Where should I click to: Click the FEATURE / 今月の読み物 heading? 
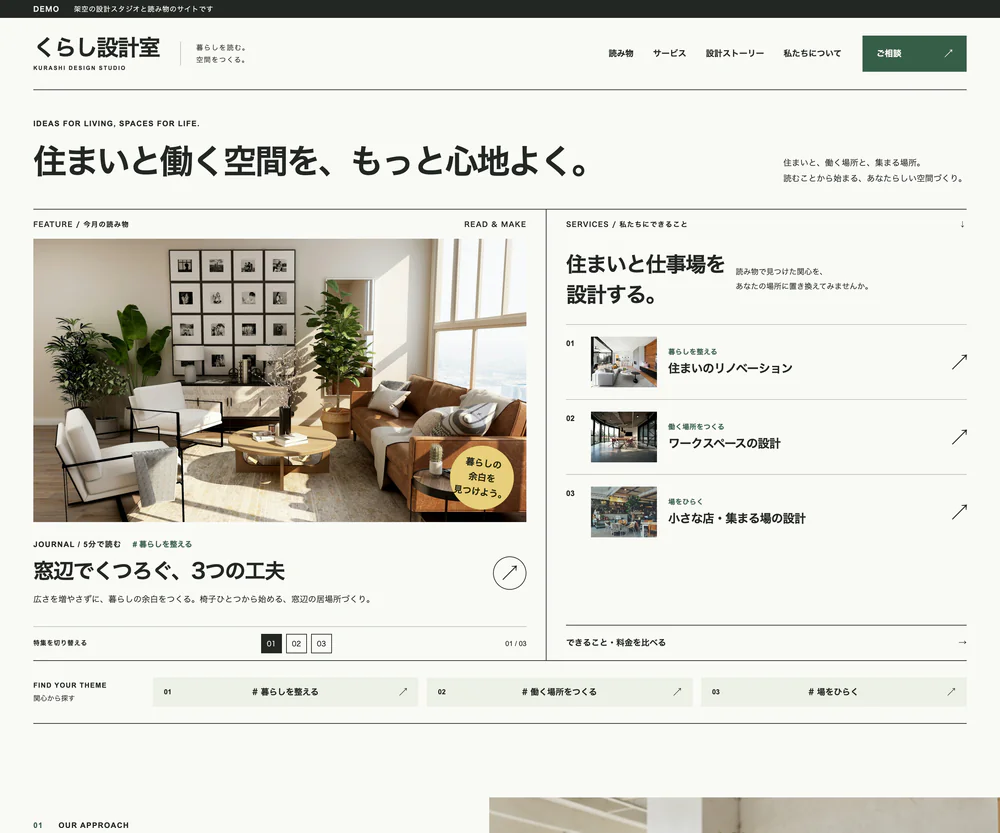pos(81,225)
